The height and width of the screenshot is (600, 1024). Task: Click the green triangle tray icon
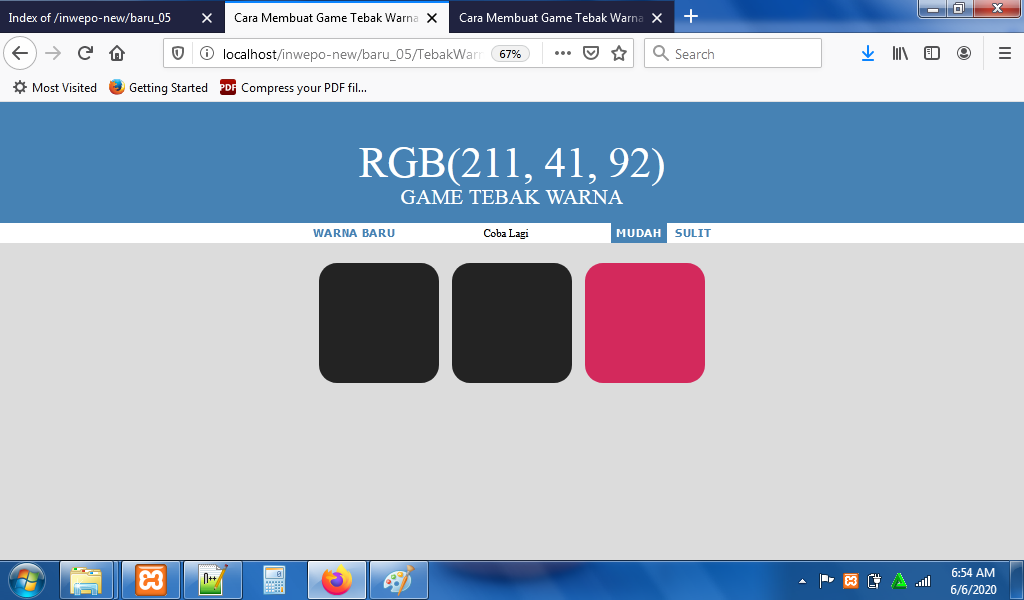point(899,580)
